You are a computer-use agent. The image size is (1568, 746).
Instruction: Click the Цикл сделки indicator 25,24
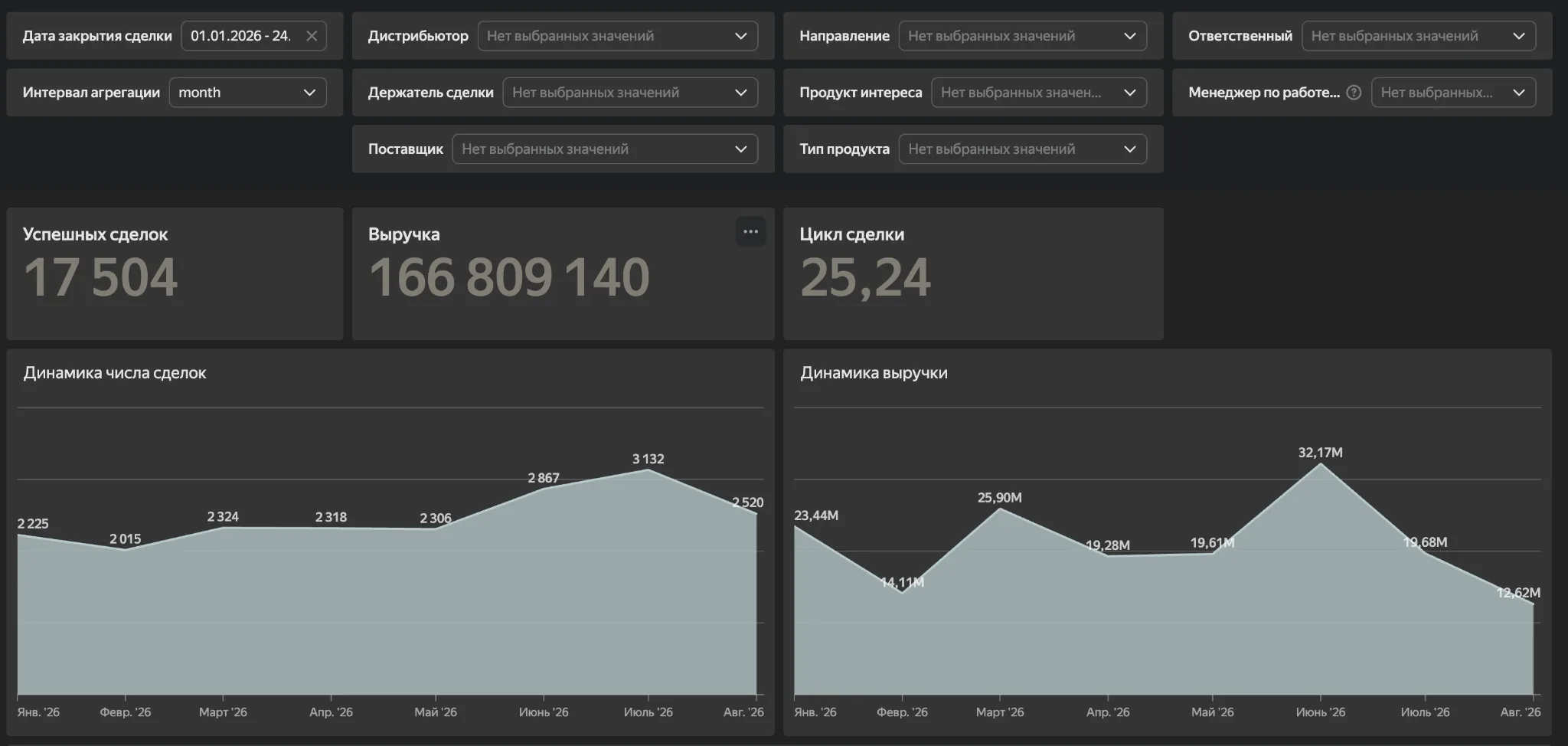[866, 277]
